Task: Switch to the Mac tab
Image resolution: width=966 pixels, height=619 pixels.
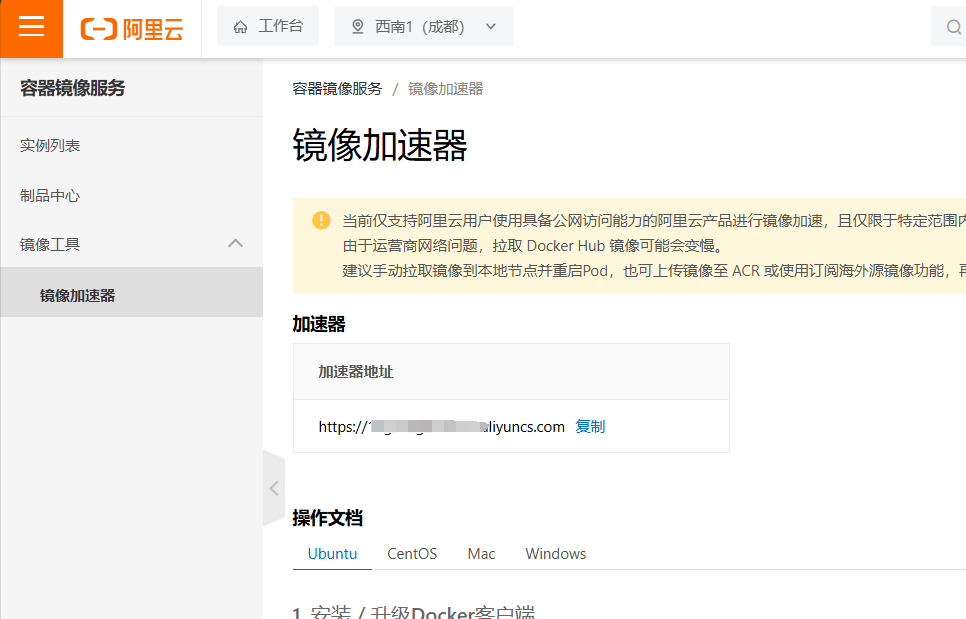Action: click(x=481, y=554)
